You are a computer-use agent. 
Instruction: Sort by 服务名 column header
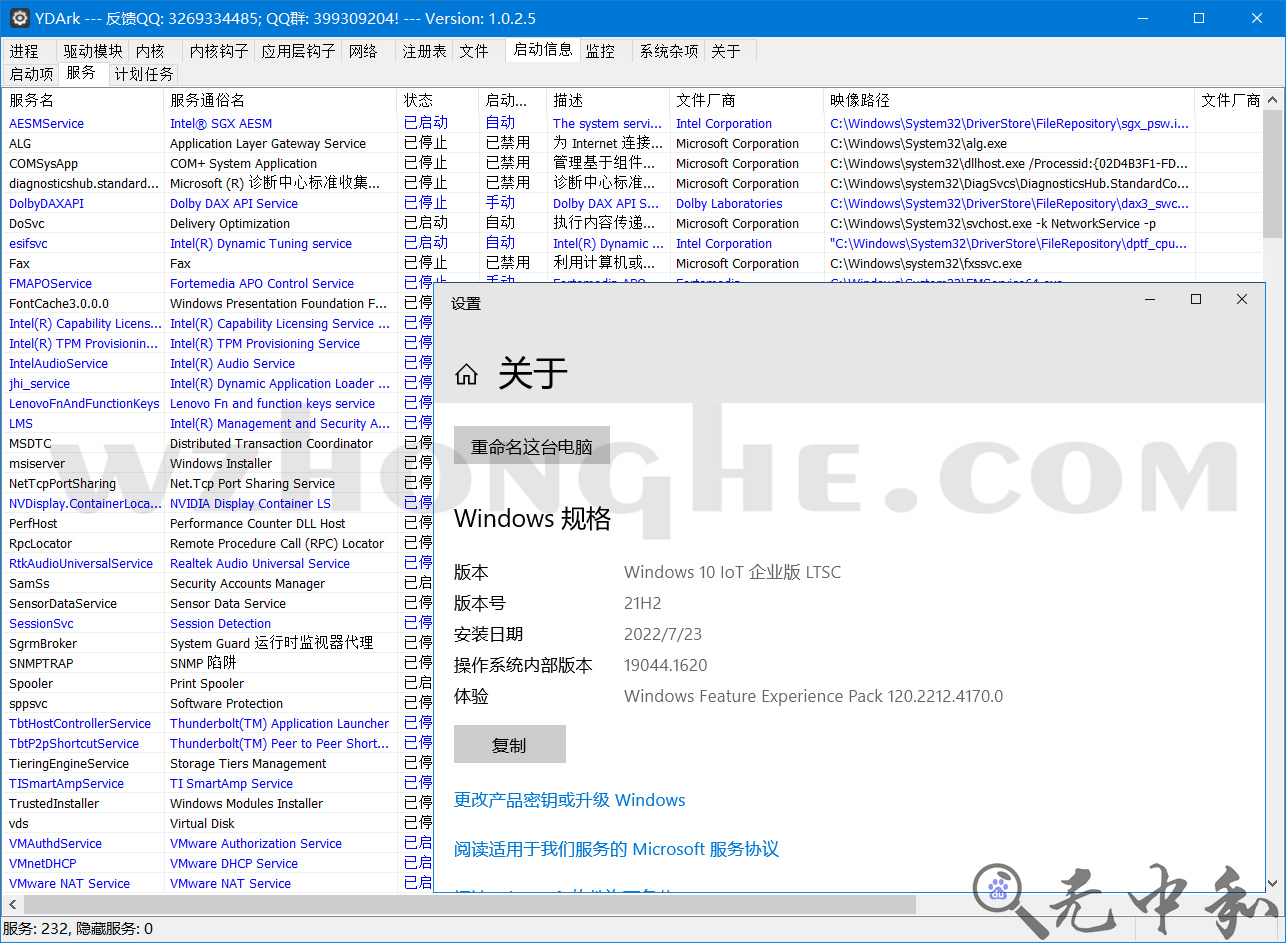[x=84, y=100]
